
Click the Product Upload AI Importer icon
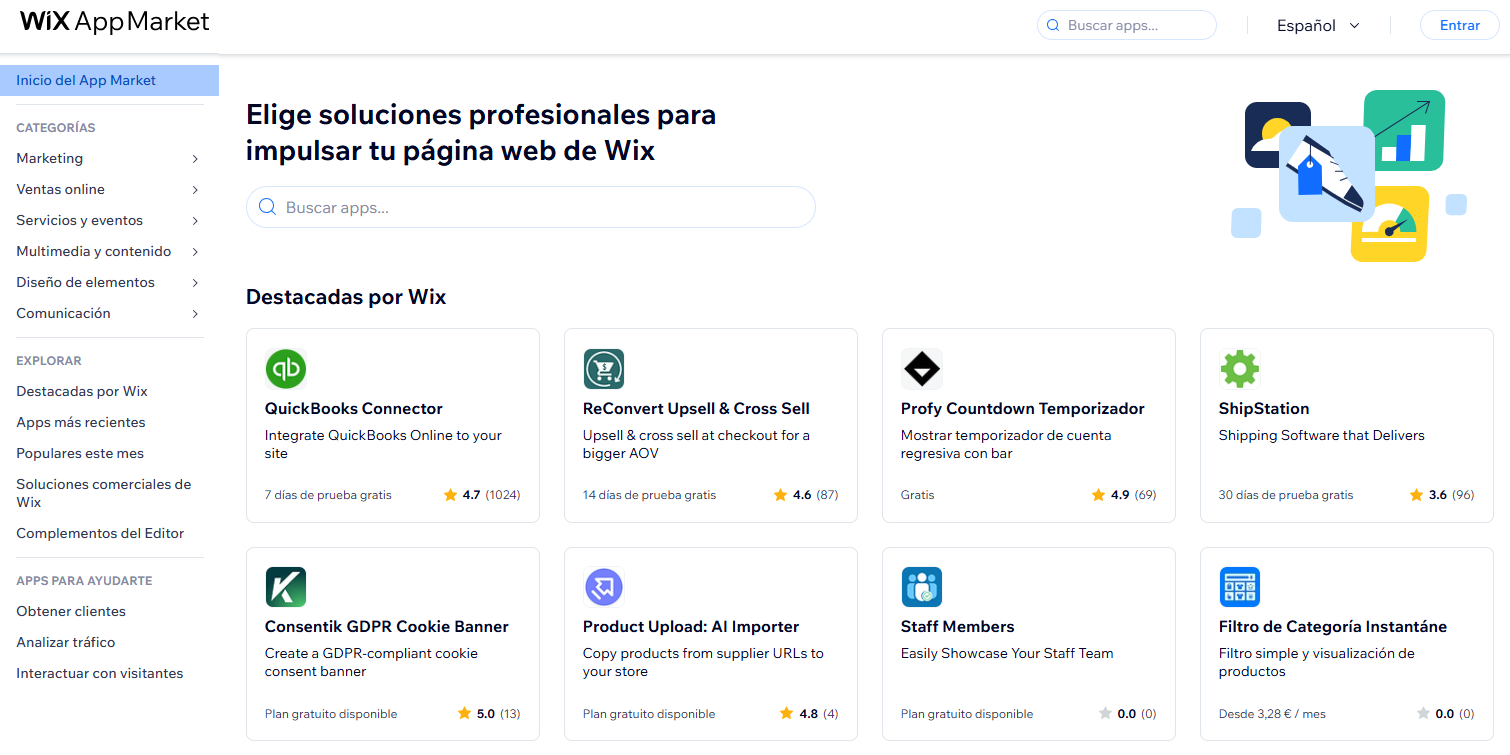click(x=604, y=587)
